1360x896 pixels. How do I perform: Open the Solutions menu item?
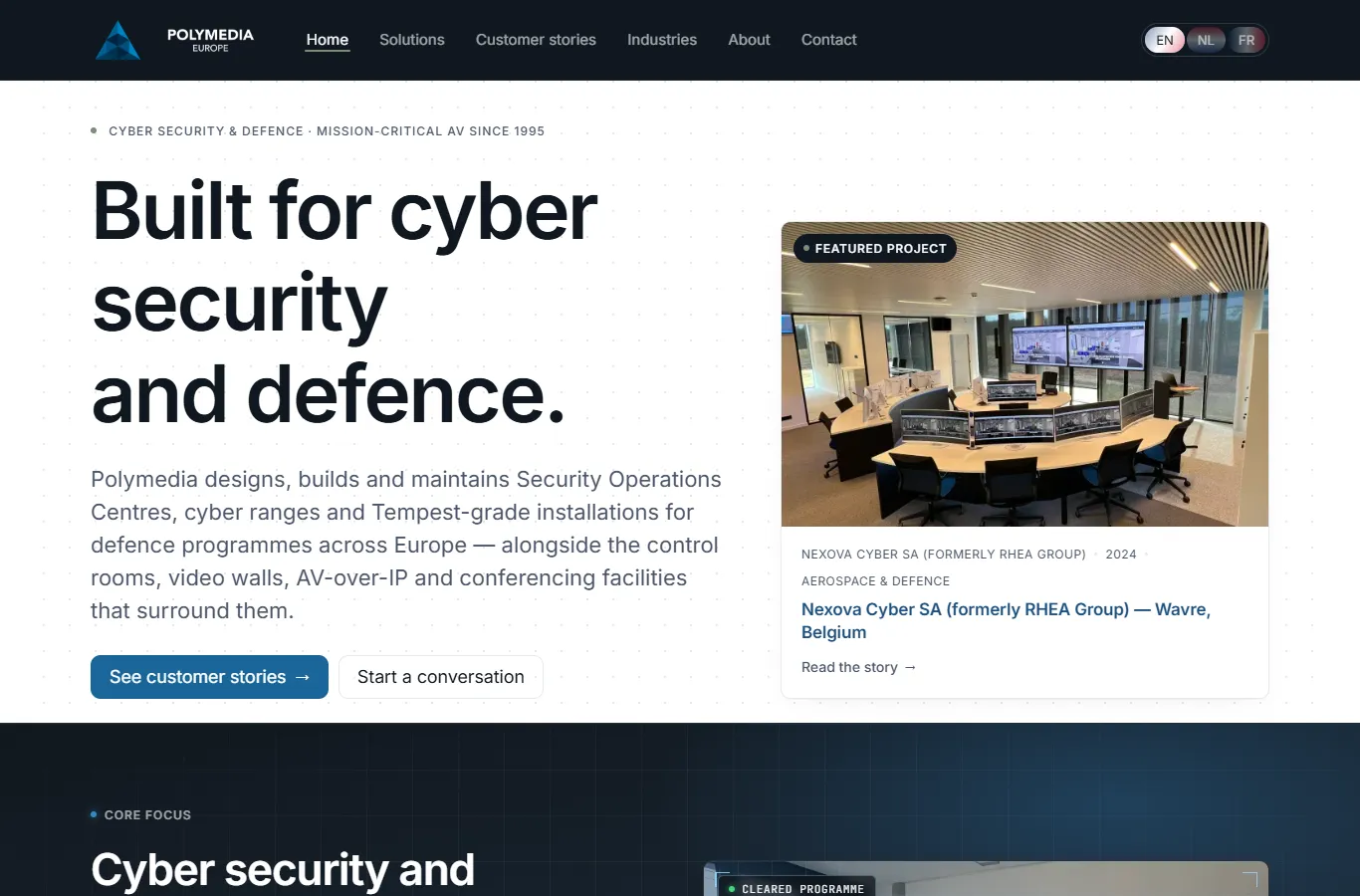412,40
